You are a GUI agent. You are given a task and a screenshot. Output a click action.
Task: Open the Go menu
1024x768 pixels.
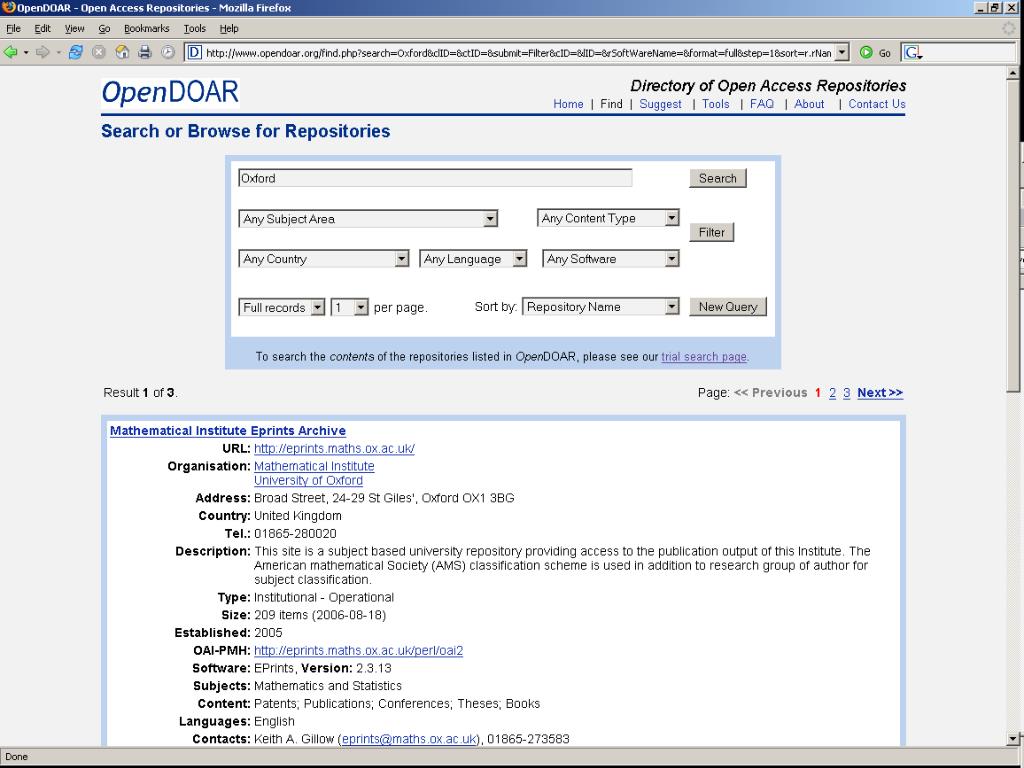pos(104,29)
